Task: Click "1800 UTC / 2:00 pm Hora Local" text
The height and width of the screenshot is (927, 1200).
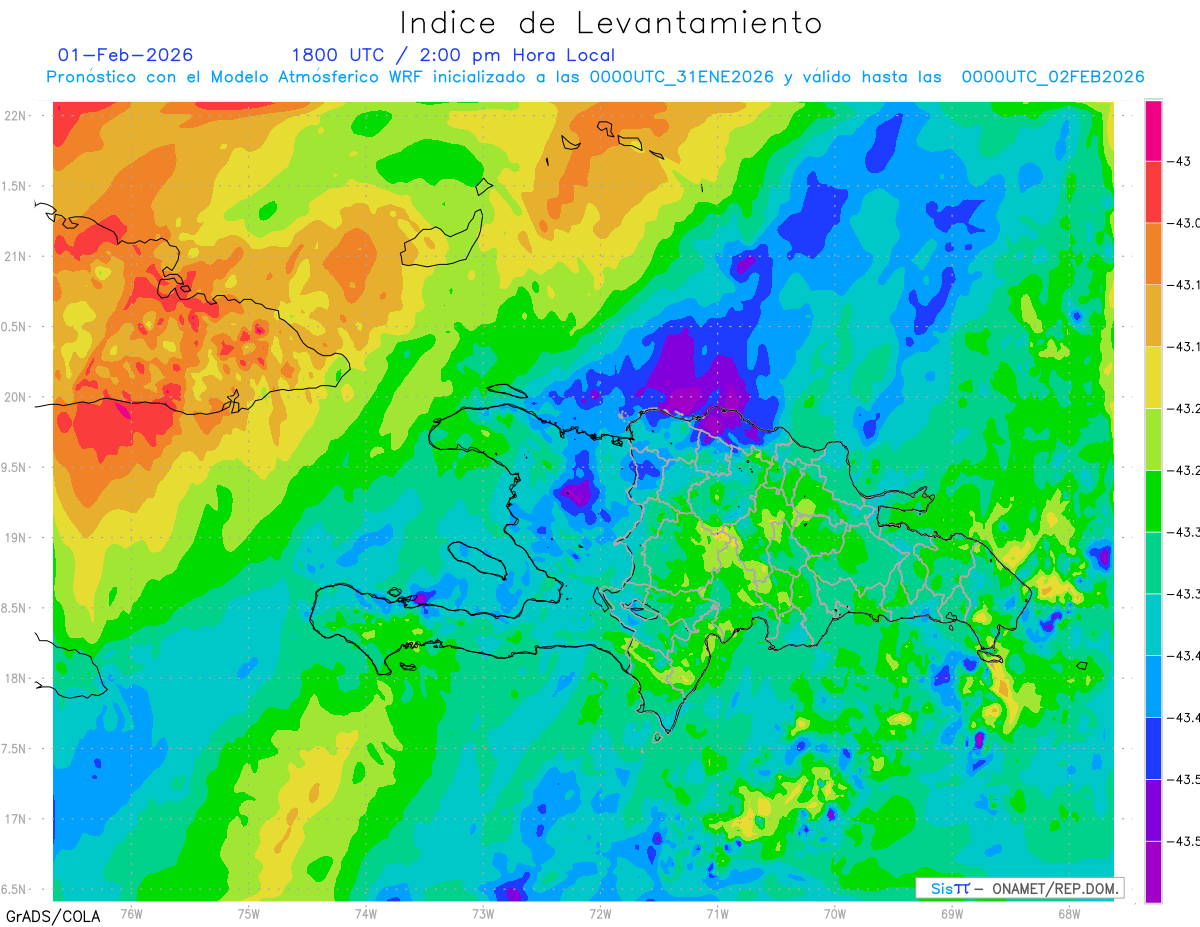Action: click(x=453, y=56)
